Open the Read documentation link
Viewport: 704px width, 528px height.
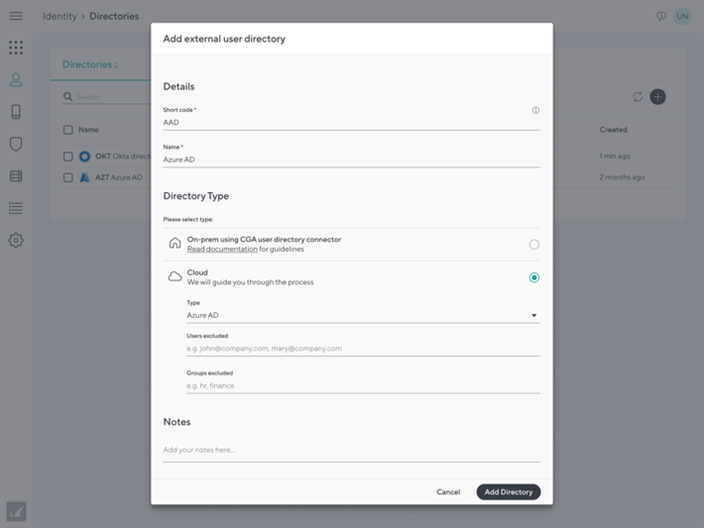222,249
